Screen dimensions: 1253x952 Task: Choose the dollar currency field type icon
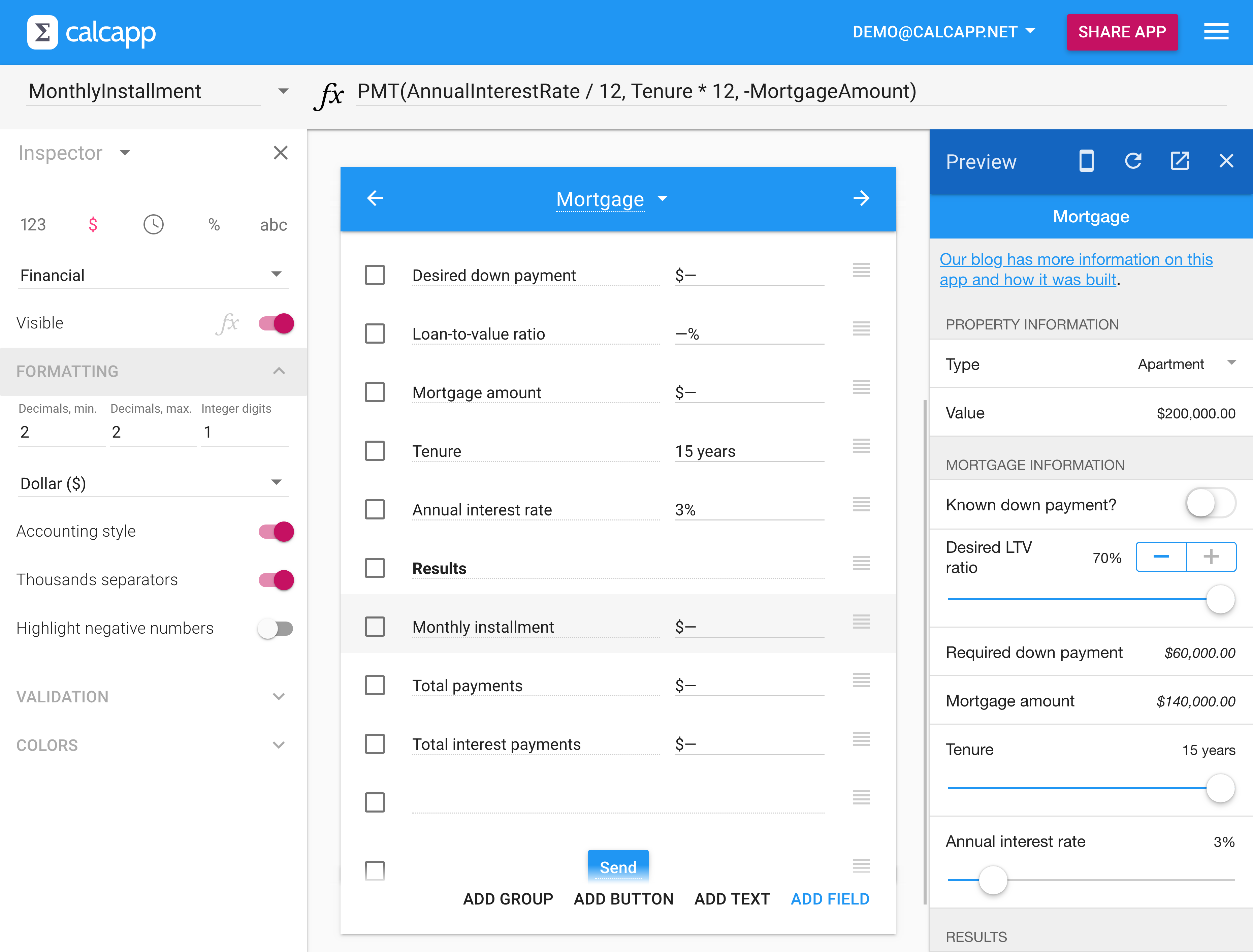coord(93,224)
